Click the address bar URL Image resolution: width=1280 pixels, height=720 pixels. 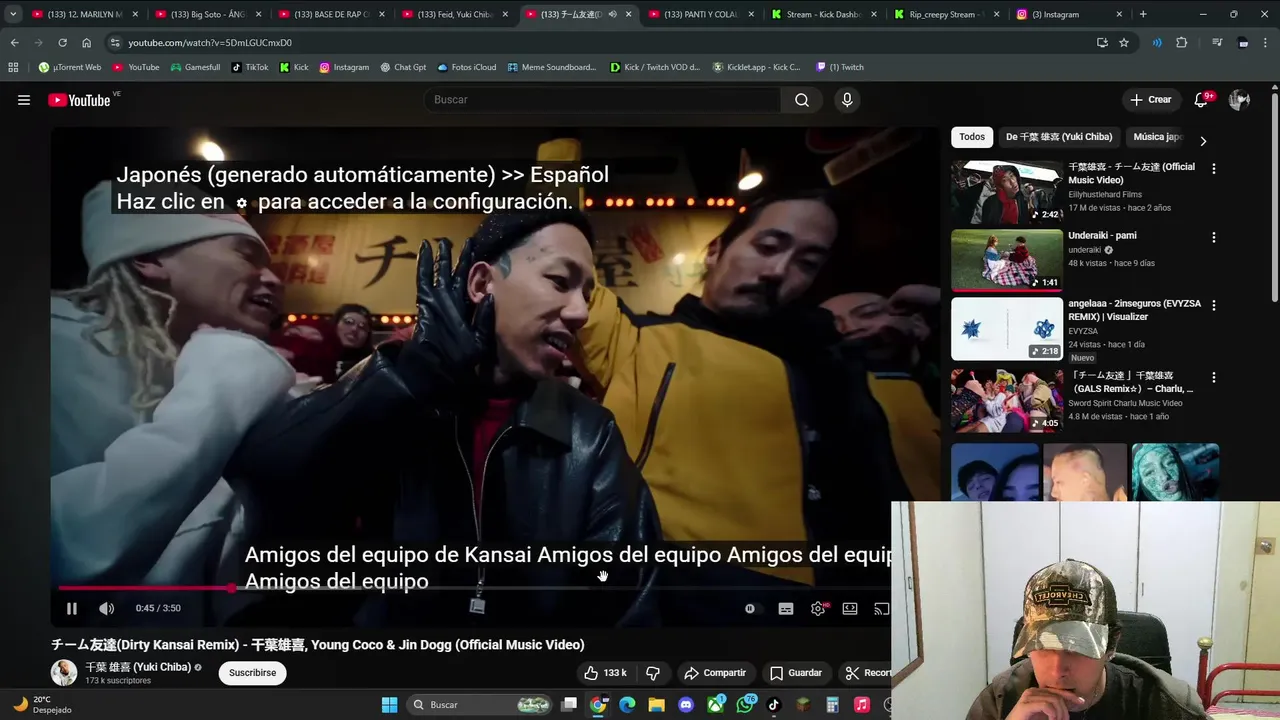click(210, 43)
